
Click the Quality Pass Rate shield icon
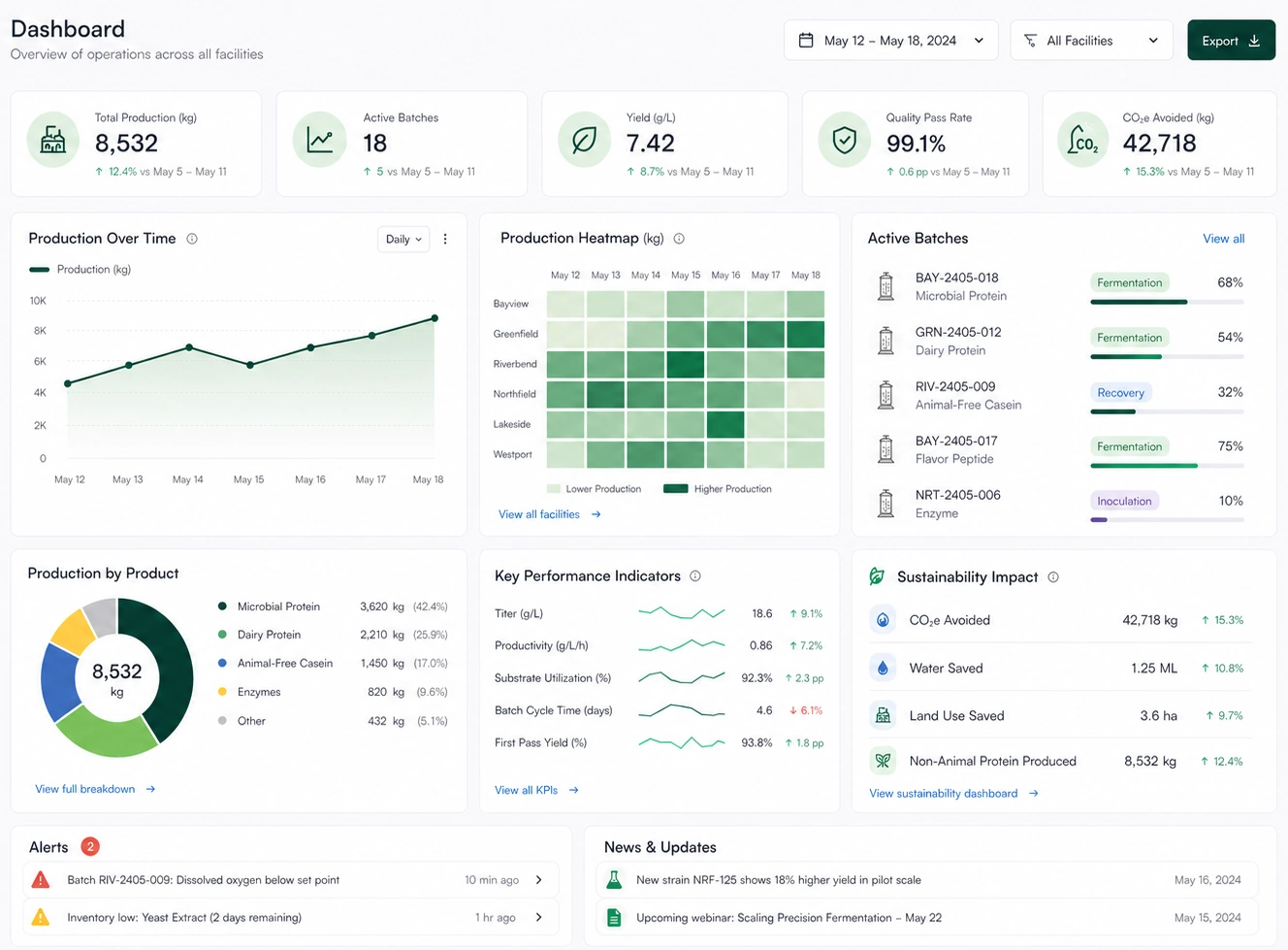pyautogui.click(x=845, y=141)
